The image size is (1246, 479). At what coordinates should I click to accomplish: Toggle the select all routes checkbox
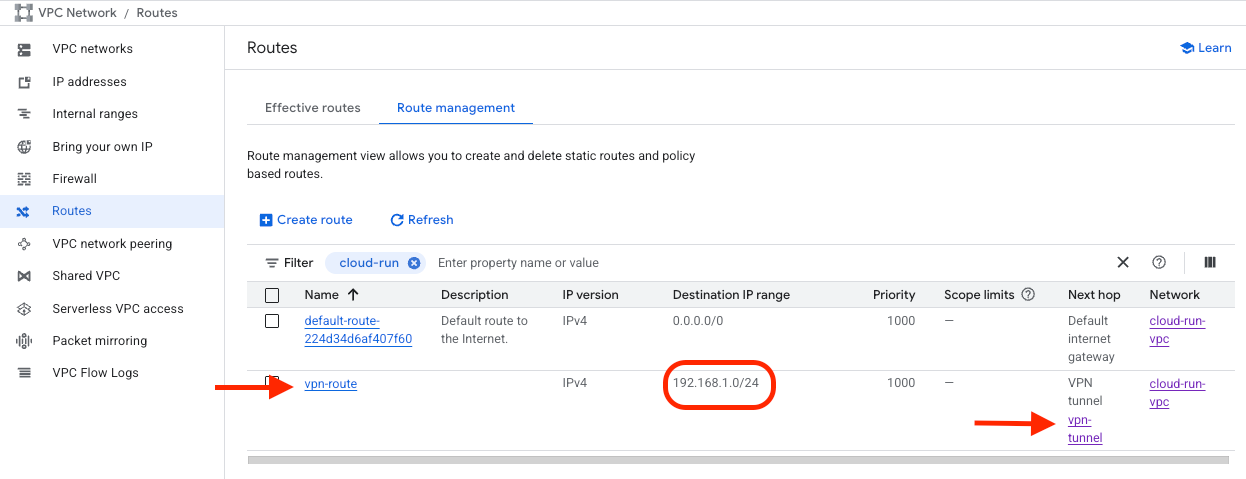[x=272, y=295]
